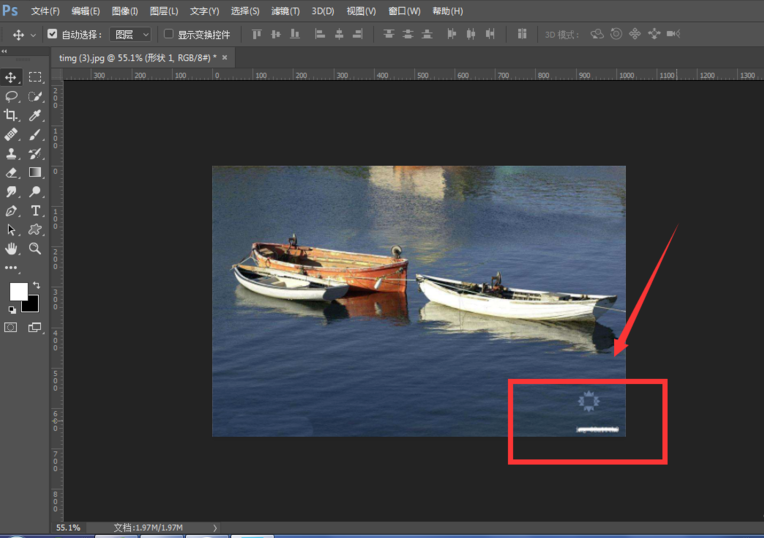Viewport: 764px width, 538px height.
Task: Toggle the 自动选择 checkbox
Action: (52, 34)
